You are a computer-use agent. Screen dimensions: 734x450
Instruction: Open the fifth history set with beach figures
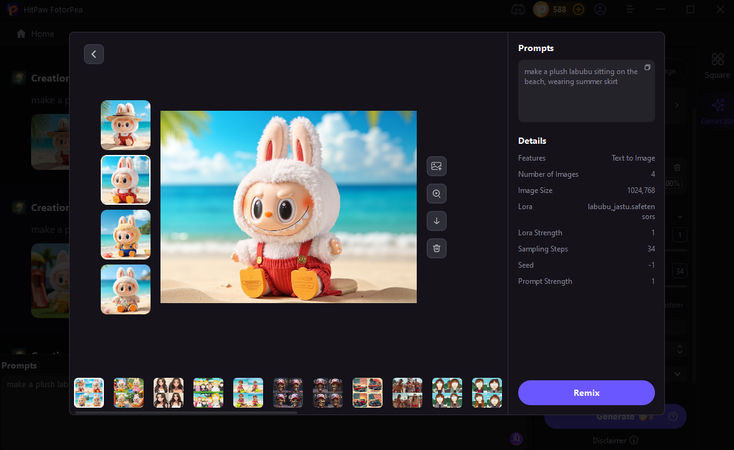248,392
